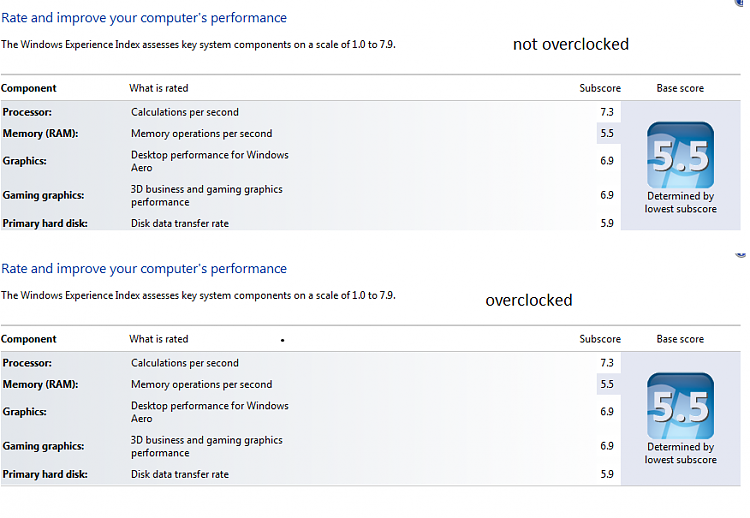Click the top Gaming graphics 6.9 subscore
Viewport: 750px width, 518px height.
coord(607,195)
